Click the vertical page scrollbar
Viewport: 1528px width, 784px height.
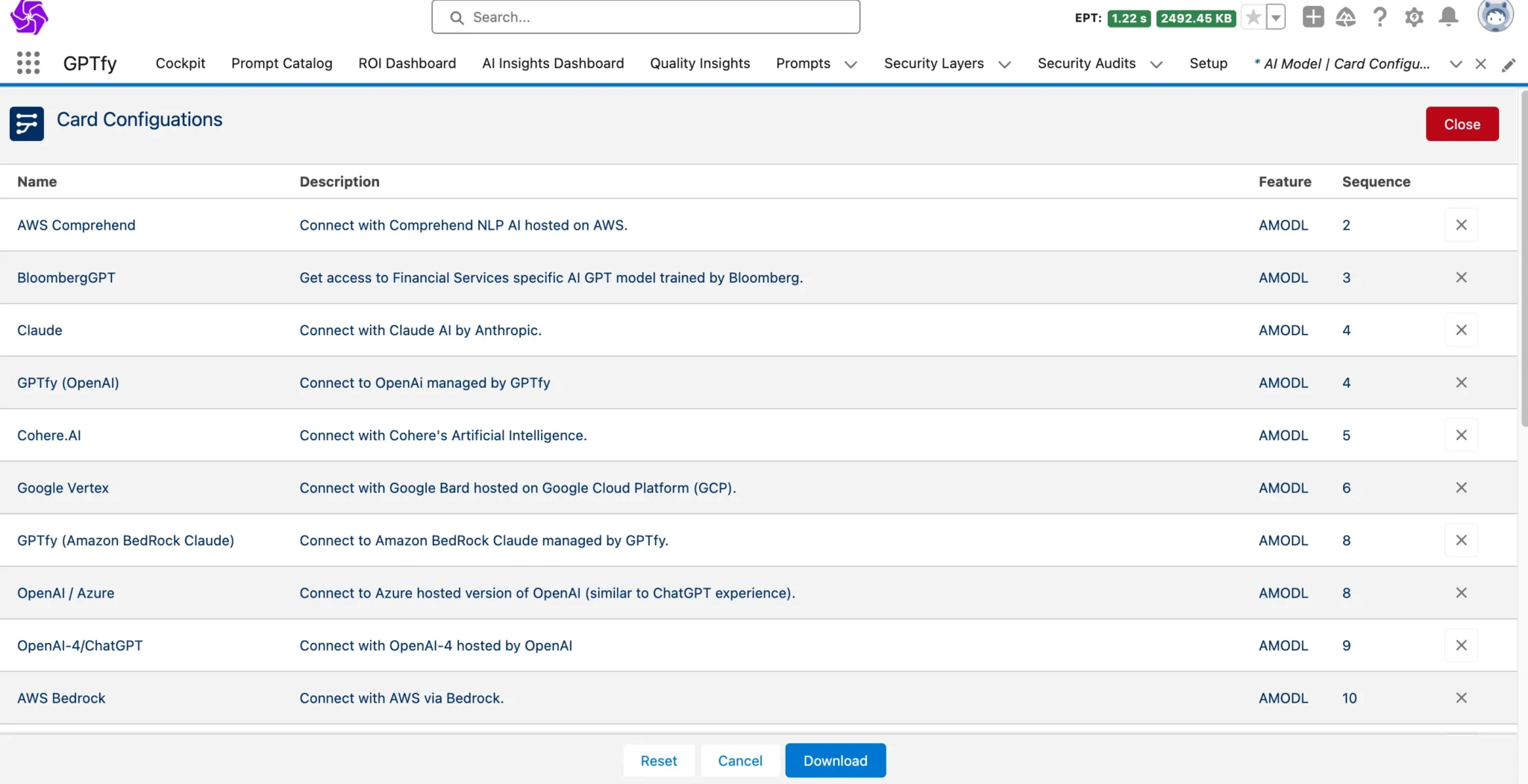(x=1524, y=257)
